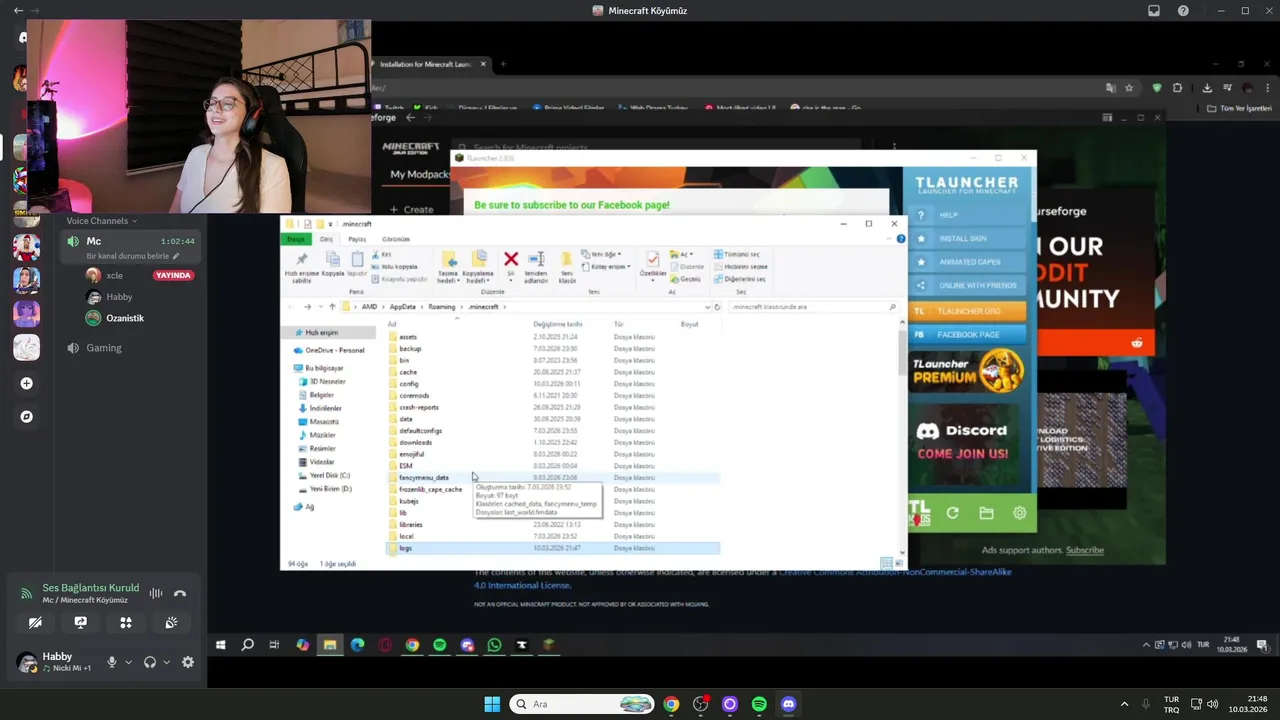Screen dimensions: 1280x720
Task: Click the .minecraft folder search field
Action: coord(812,307)
